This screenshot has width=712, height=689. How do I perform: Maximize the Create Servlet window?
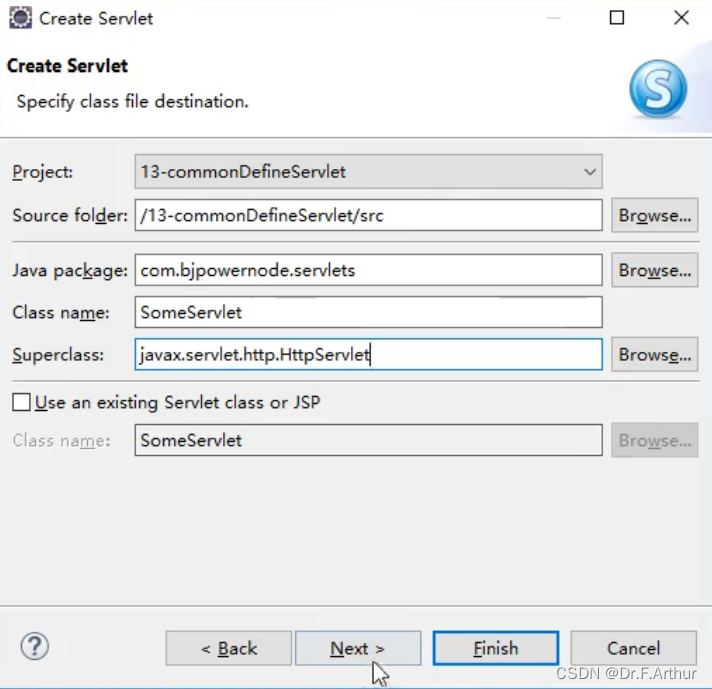[x=617, y=18]
